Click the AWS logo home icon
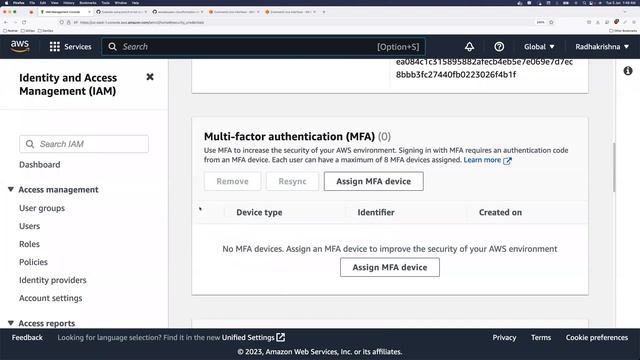The width and height of the screenshot is (640, 360). (x=20, y=47)
